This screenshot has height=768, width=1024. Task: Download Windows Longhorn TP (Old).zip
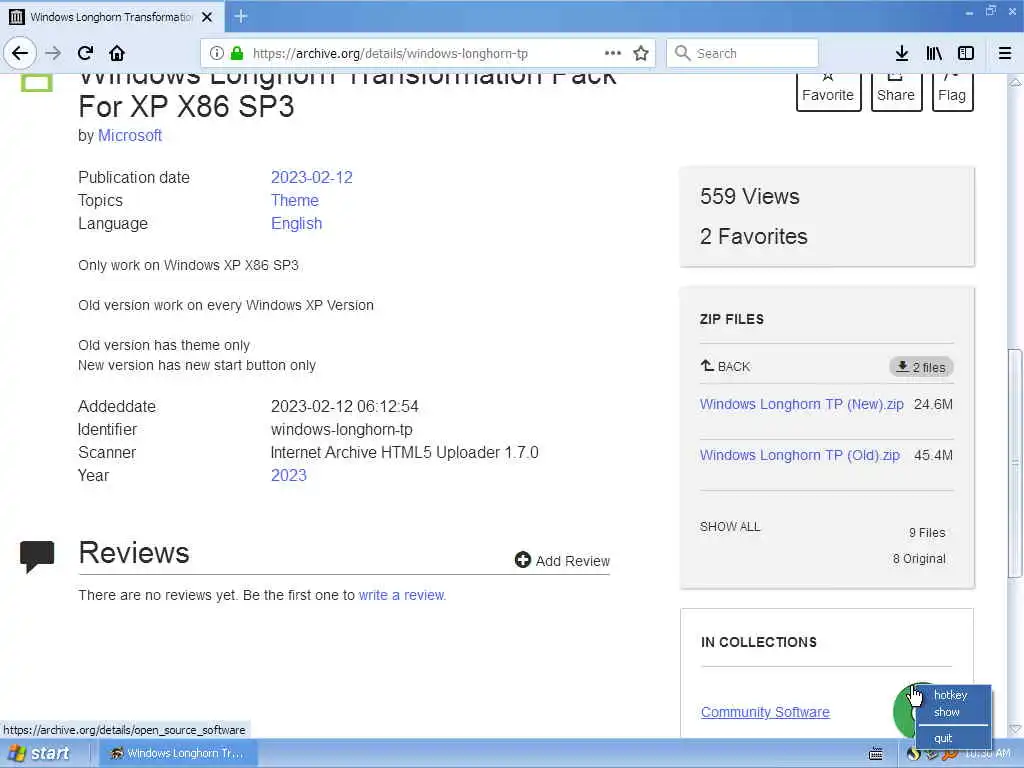coord(799,455)
